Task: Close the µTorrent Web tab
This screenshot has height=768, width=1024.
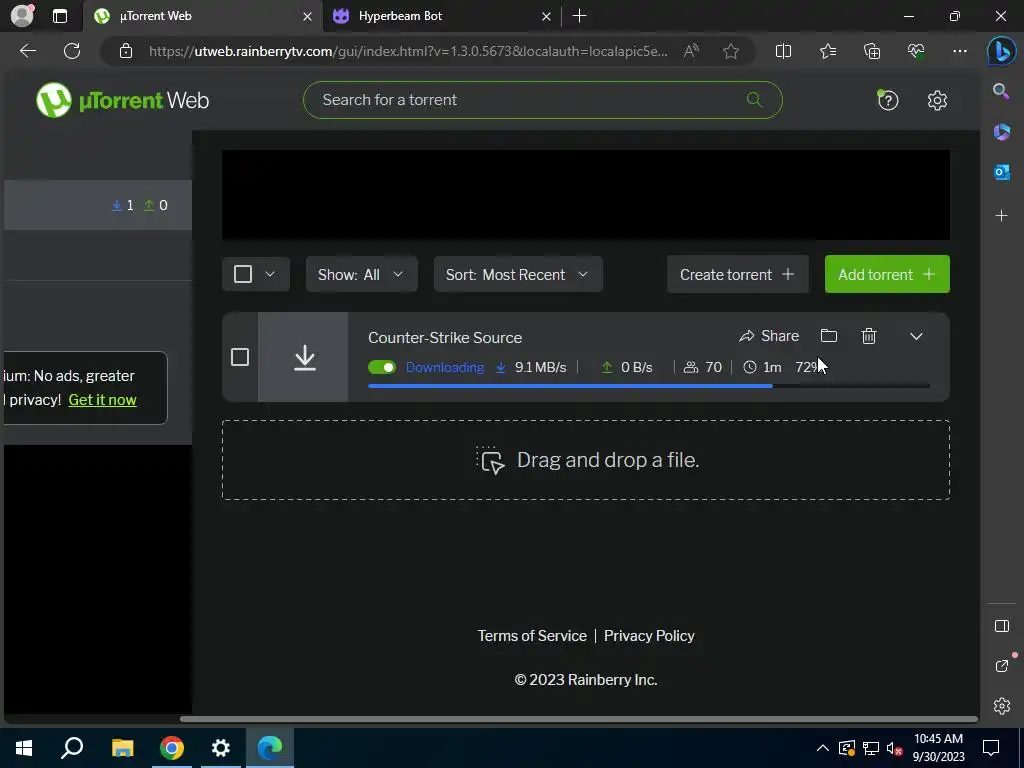Action: coord(307,16)
